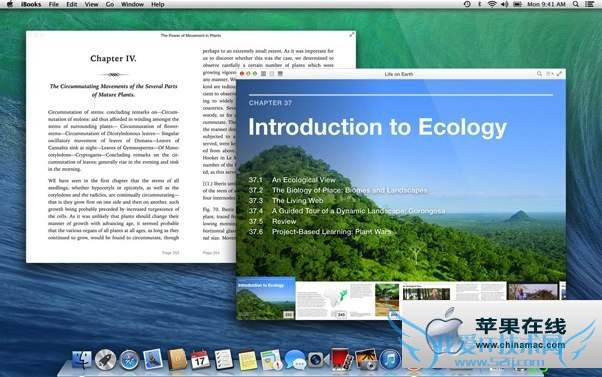Viewport: 602px width, 377px height.
Task: Open section 37.2 The Biology of Place
Action: (337, 190)
